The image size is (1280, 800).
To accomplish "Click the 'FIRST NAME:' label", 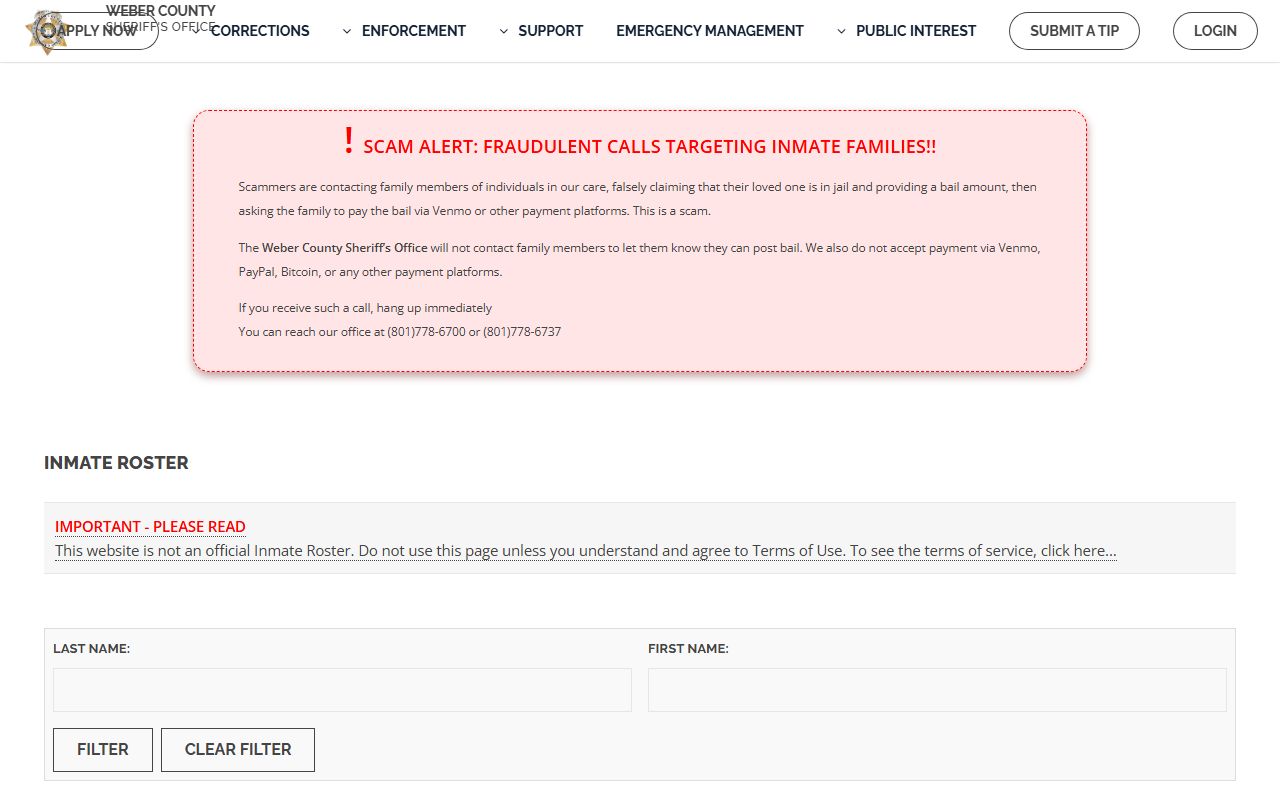I will click(x=688, y=648).
